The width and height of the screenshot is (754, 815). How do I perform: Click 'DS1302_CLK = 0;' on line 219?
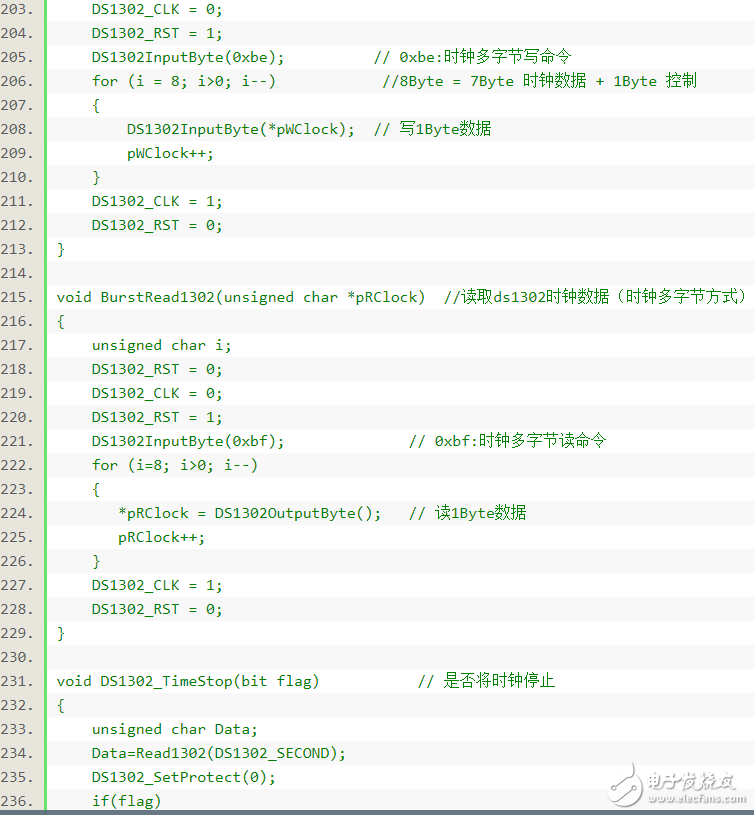[157, 393]
